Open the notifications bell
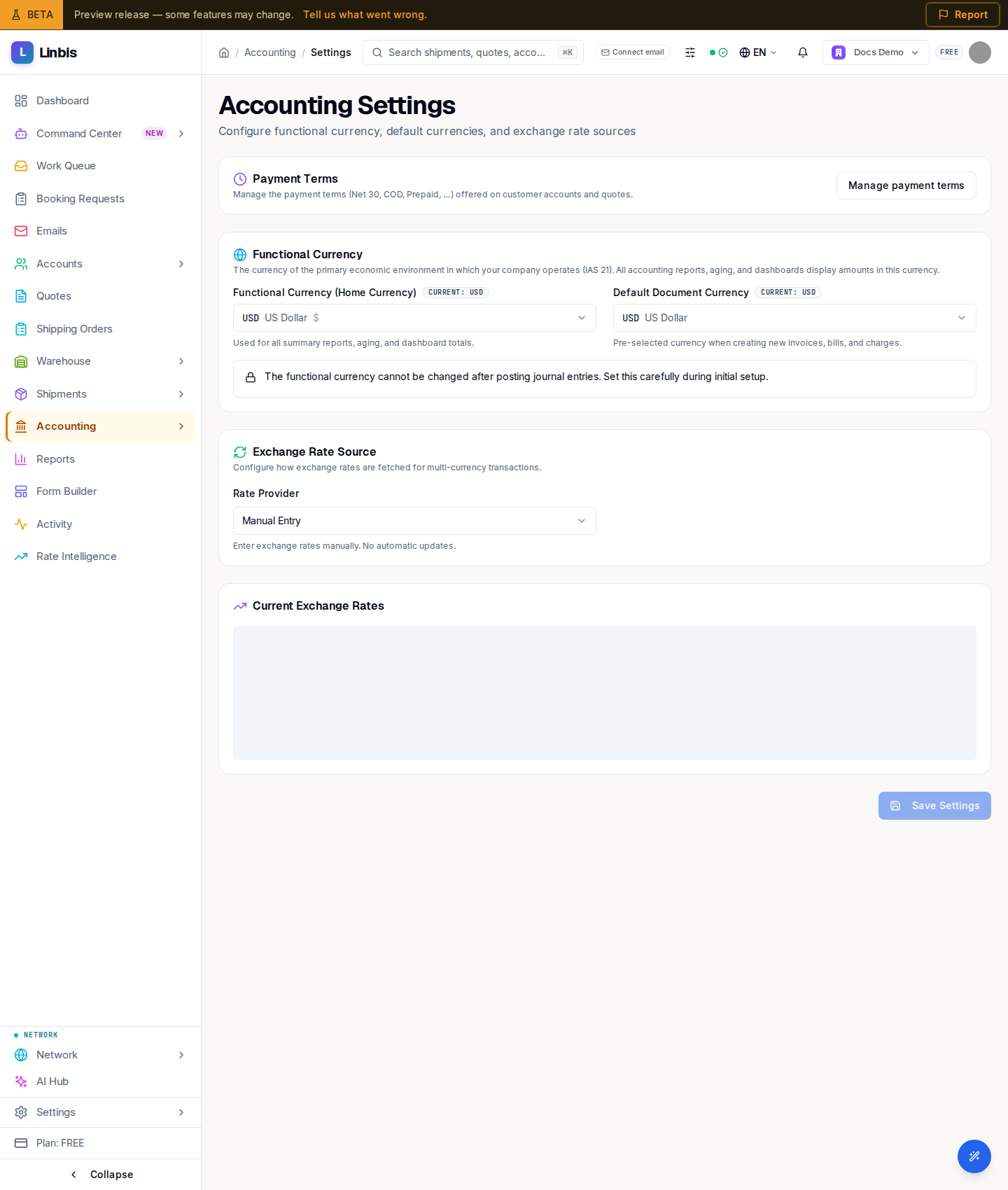 click(803, 52)
